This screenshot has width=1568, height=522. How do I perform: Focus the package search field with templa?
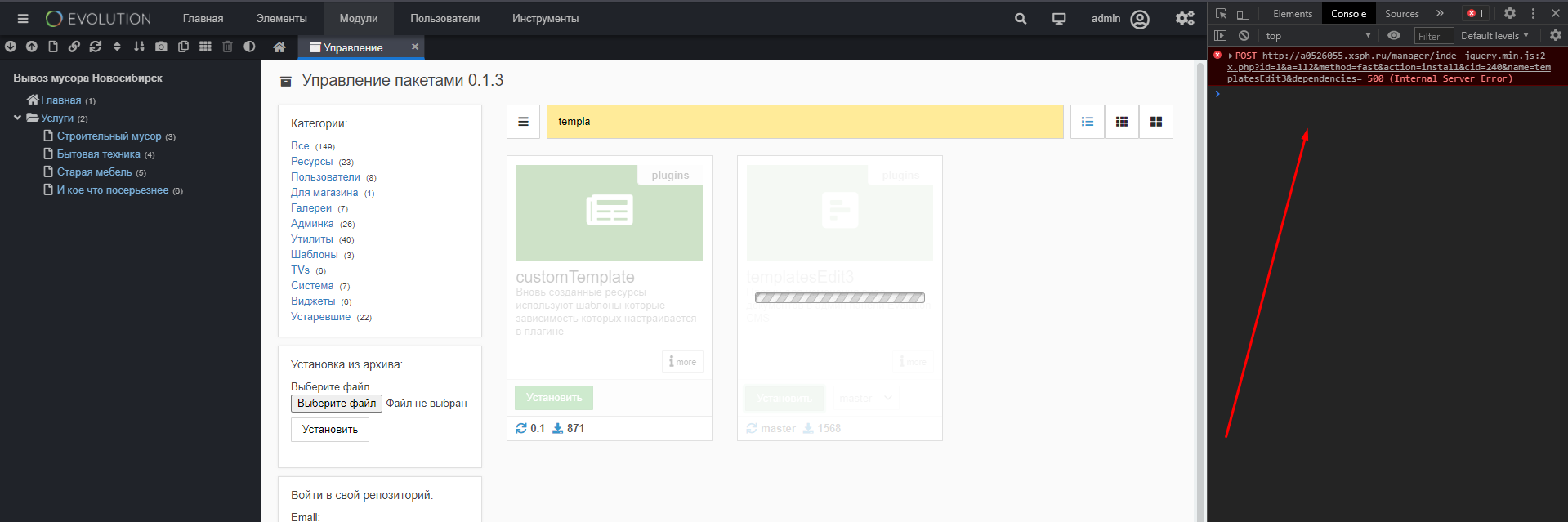pos(805,122)
